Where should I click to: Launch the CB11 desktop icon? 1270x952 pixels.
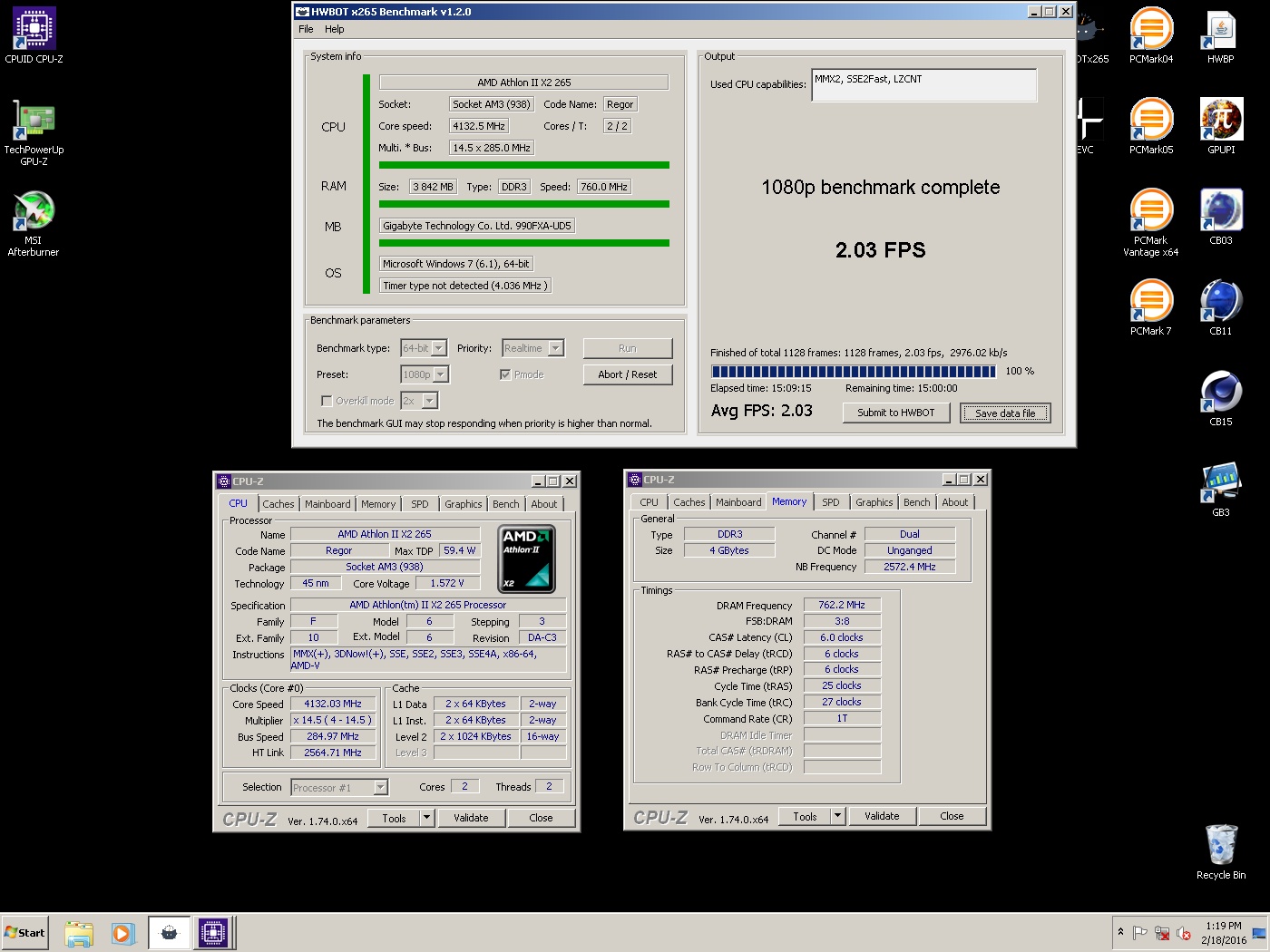tap(1221, 308)
